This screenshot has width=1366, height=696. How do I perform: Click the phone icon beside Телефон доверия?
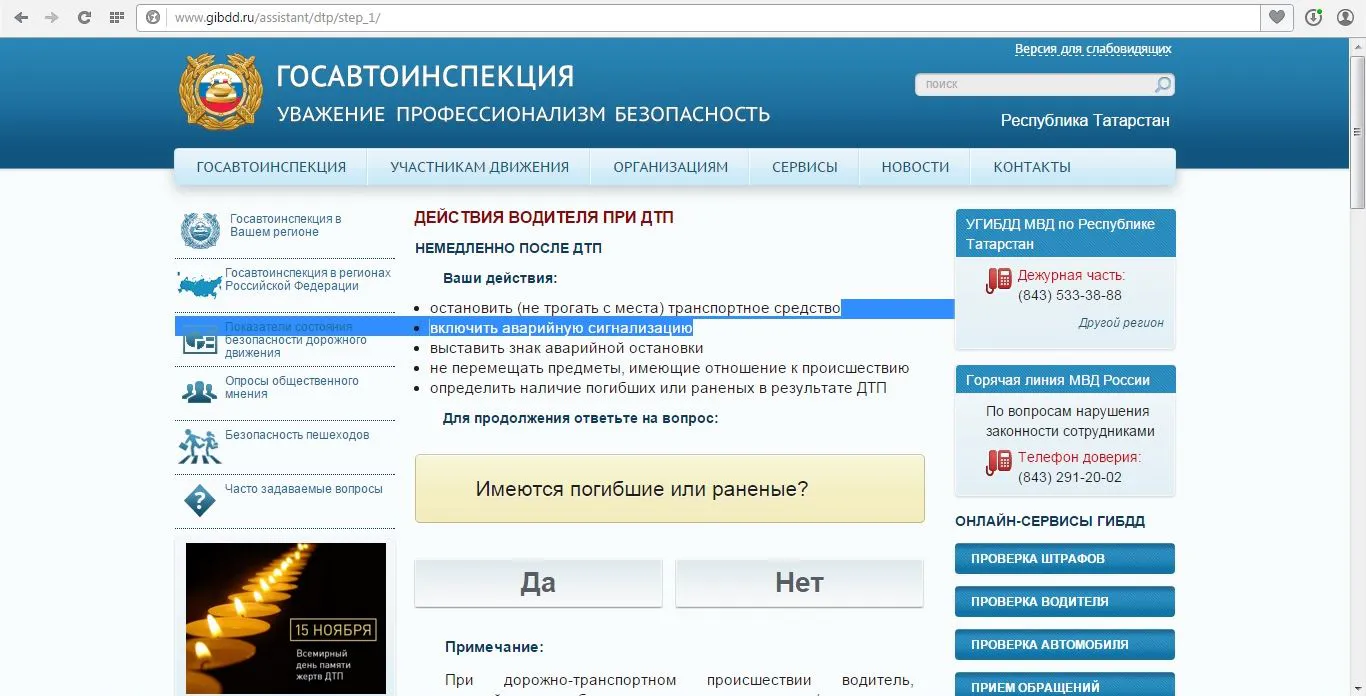click(999, 462)
